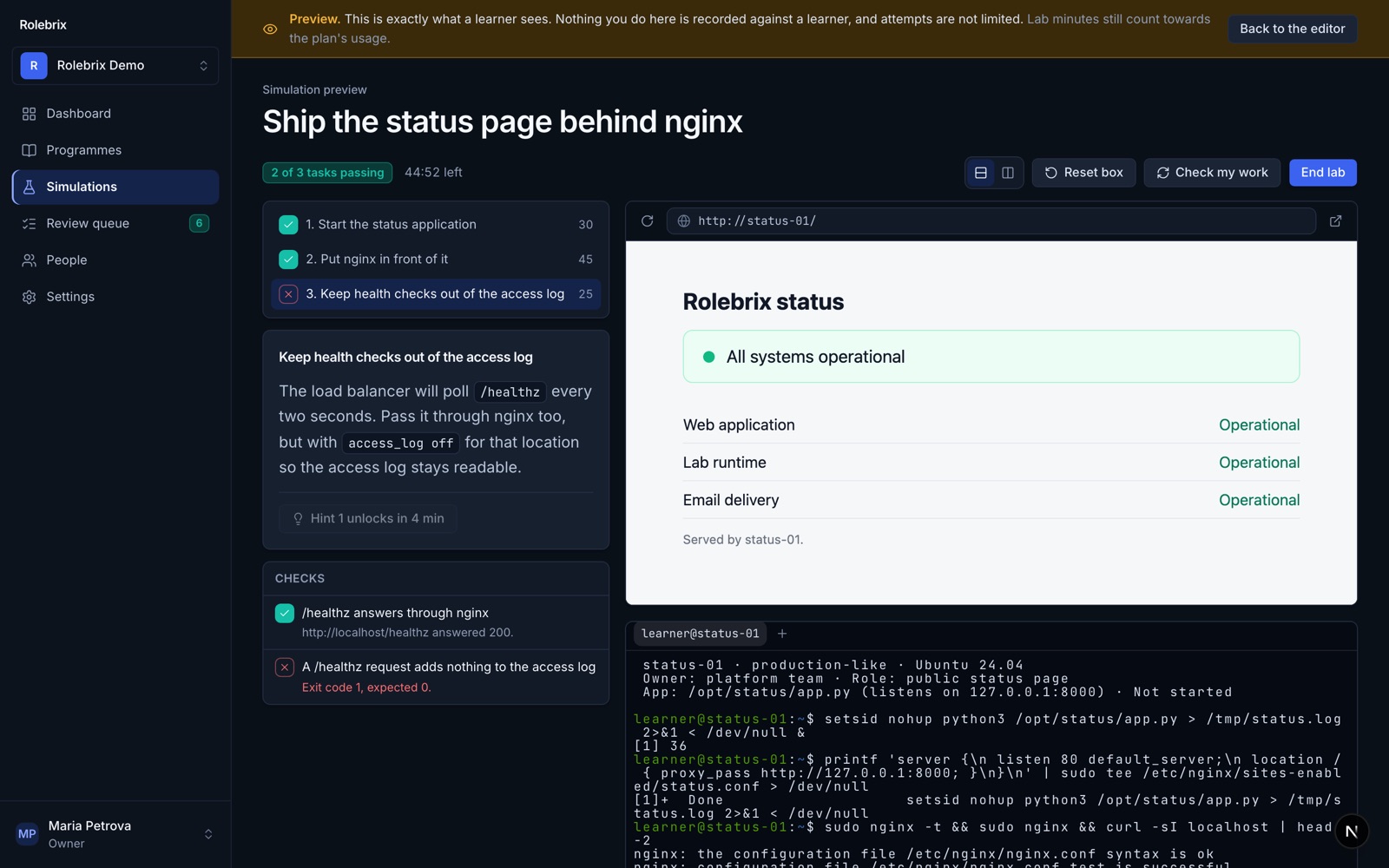Click the preview eye icon in banner
The width and height of the screenshot is (1389, 868).
[270, 29]
